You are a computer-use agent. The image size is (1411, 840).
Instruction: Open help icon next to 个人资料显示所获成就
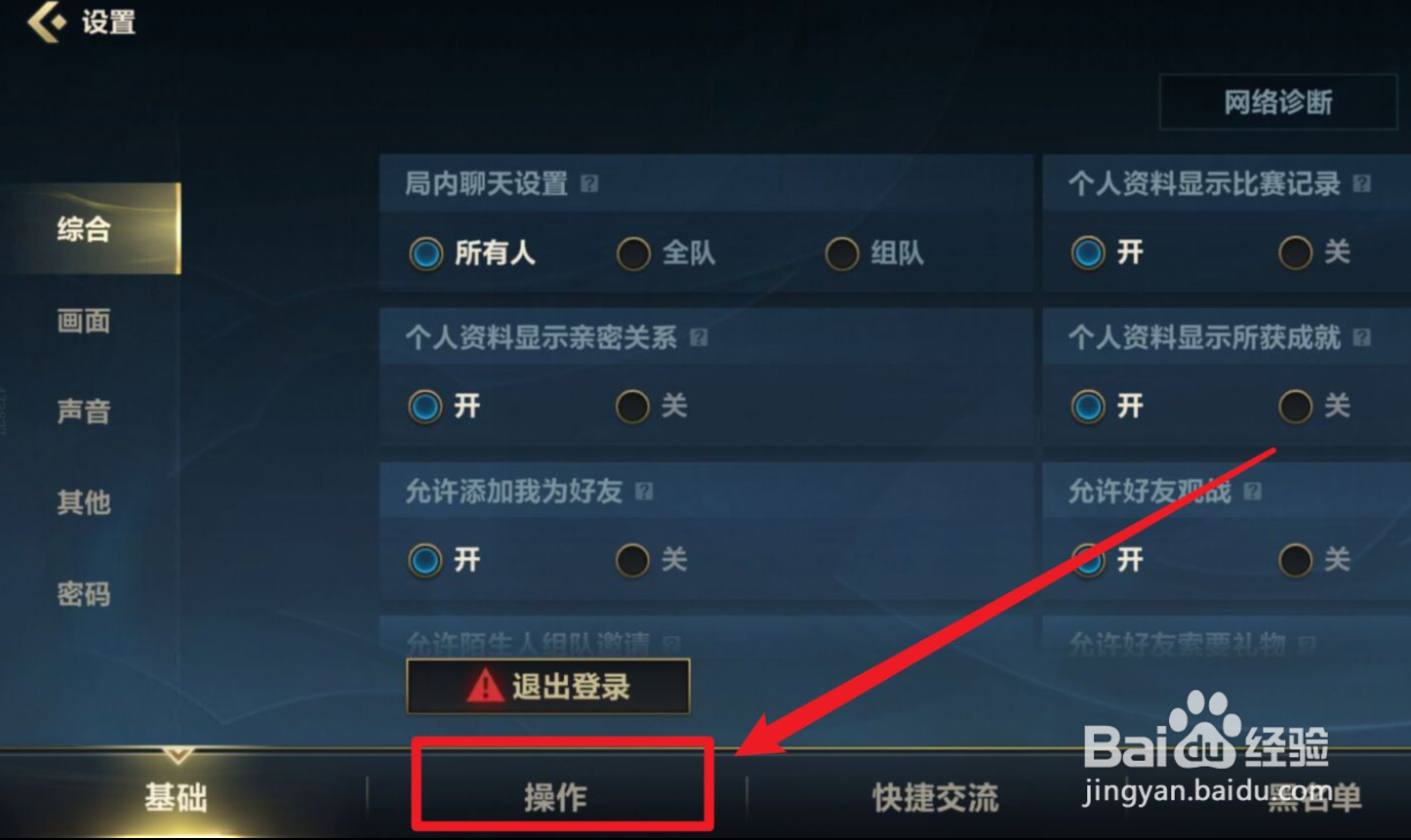(1362, 338)
